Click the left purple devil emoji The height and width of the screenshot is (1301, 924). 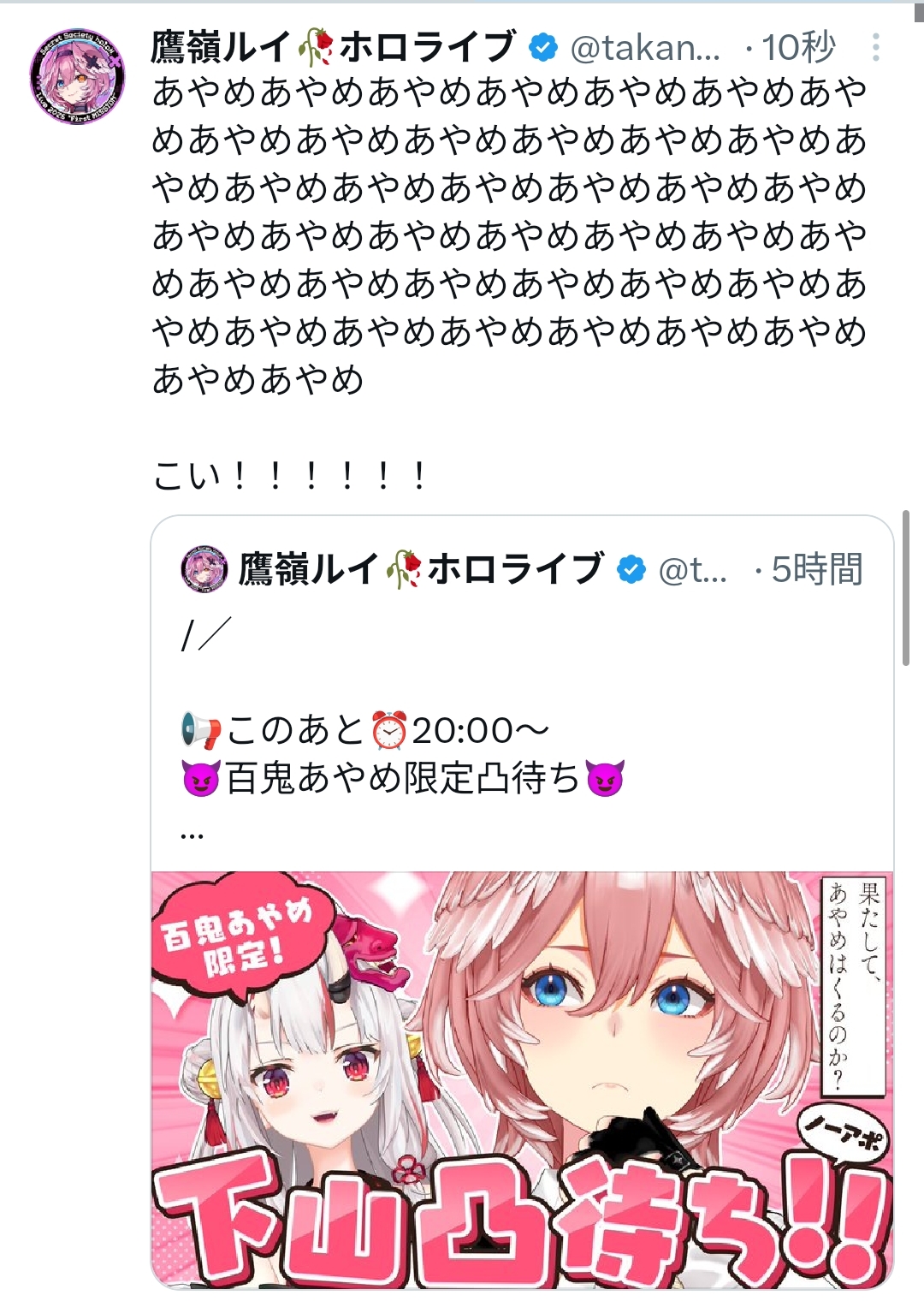click(x=201, y=778)
